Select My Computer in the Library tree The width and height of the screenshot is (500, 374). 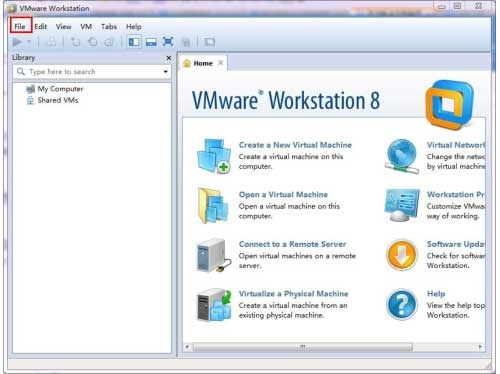point(60,89)
